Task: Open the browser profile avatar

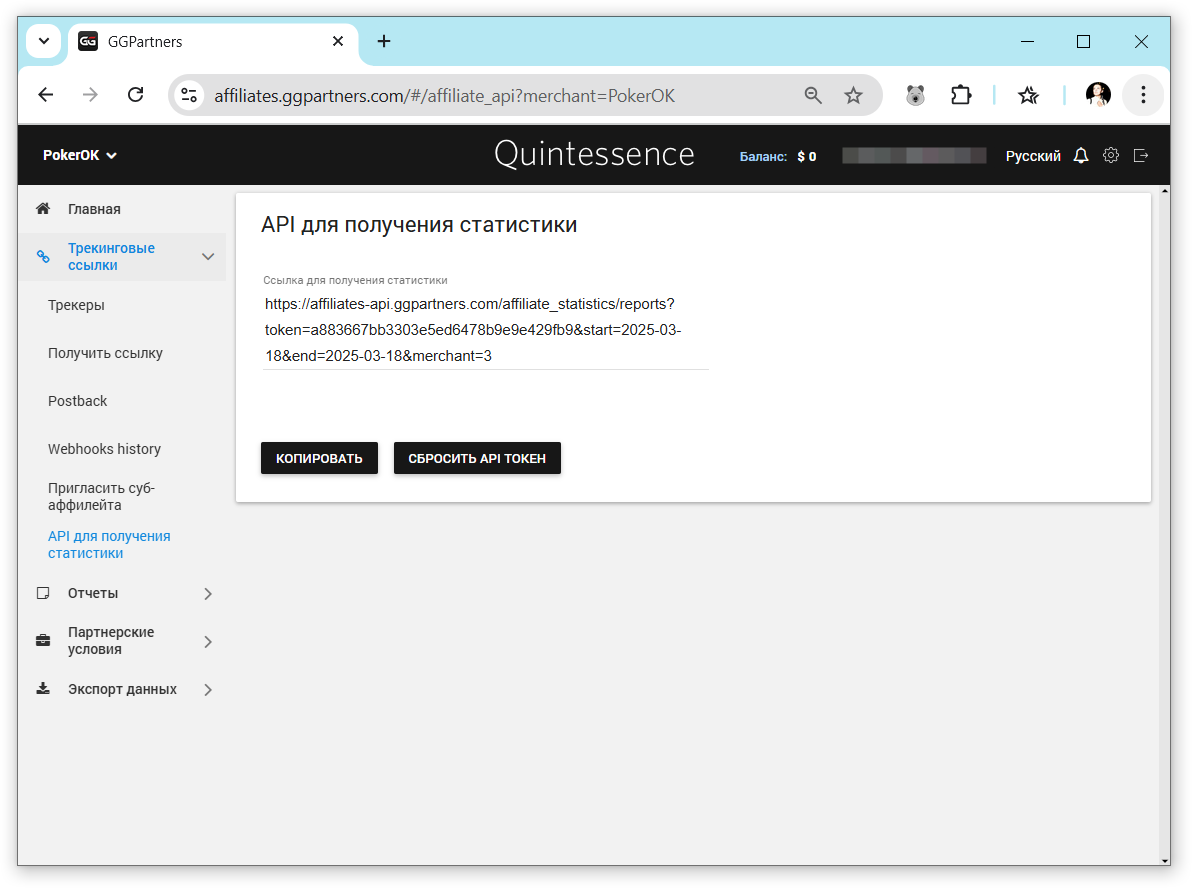Action: [1098, 95]
